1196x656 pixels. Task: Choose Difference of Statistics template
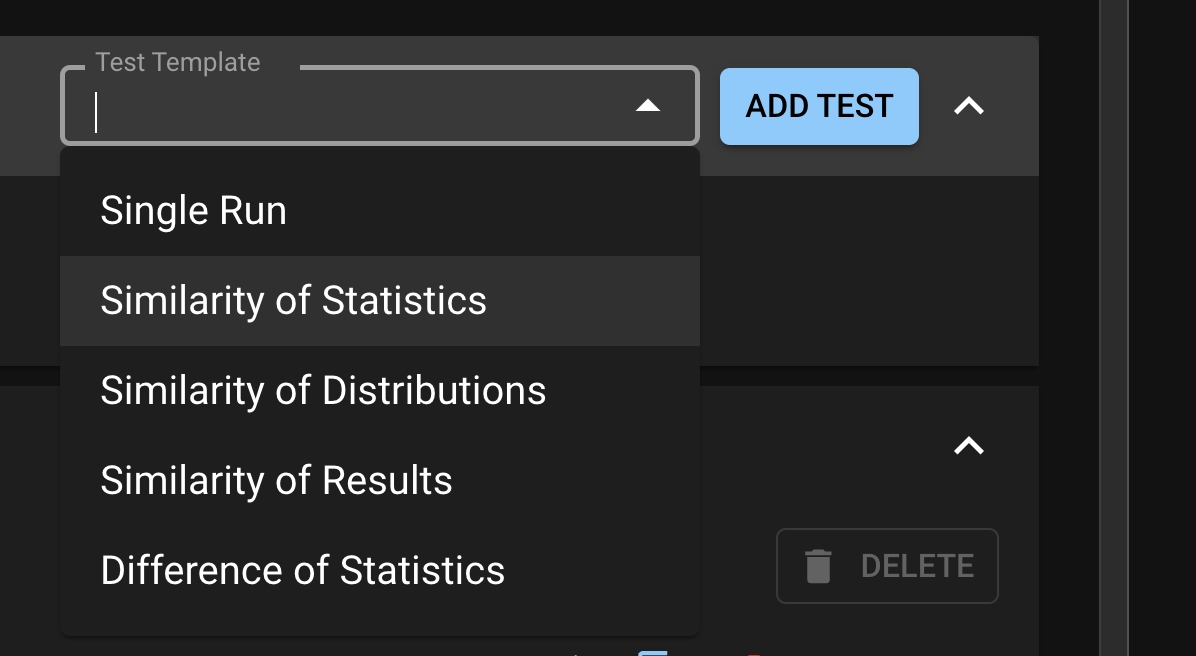[302, 571]
